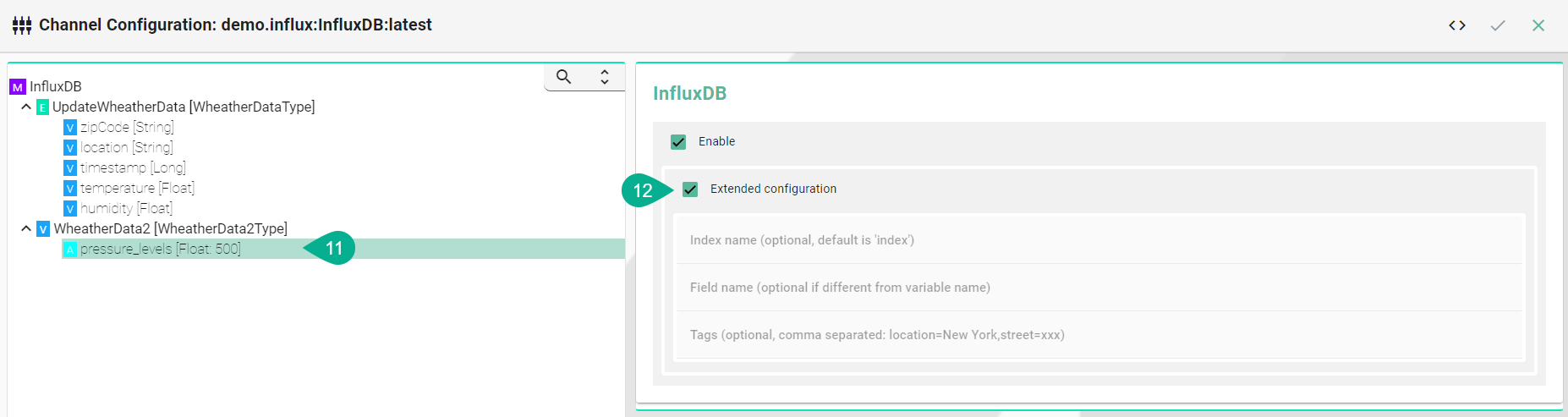Uncheck the Enable checkbox
Viewport: 1568px width, 417px height.
click(678, 142)
